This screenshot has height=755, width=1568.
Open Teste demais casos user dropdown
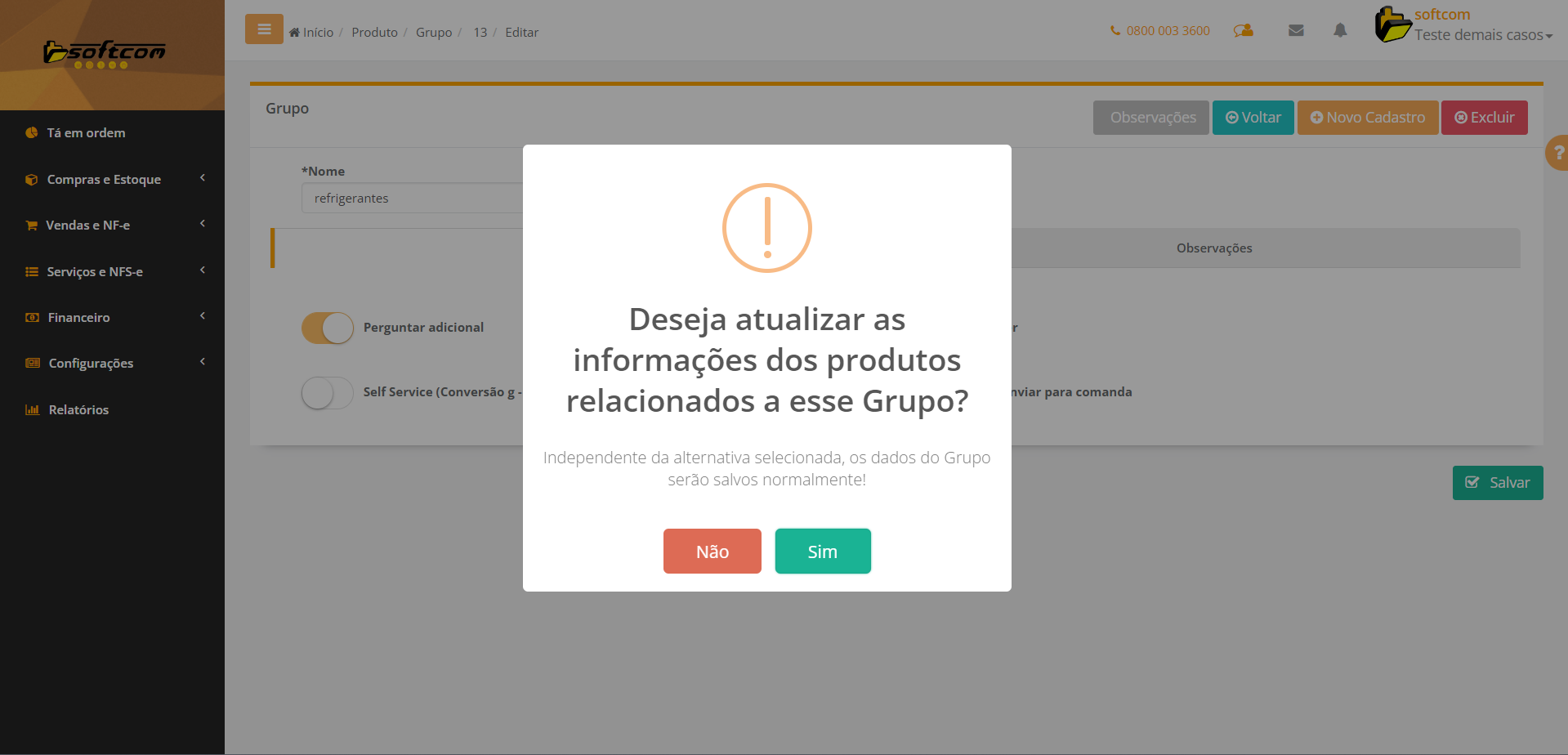(x=1482, y=35)
